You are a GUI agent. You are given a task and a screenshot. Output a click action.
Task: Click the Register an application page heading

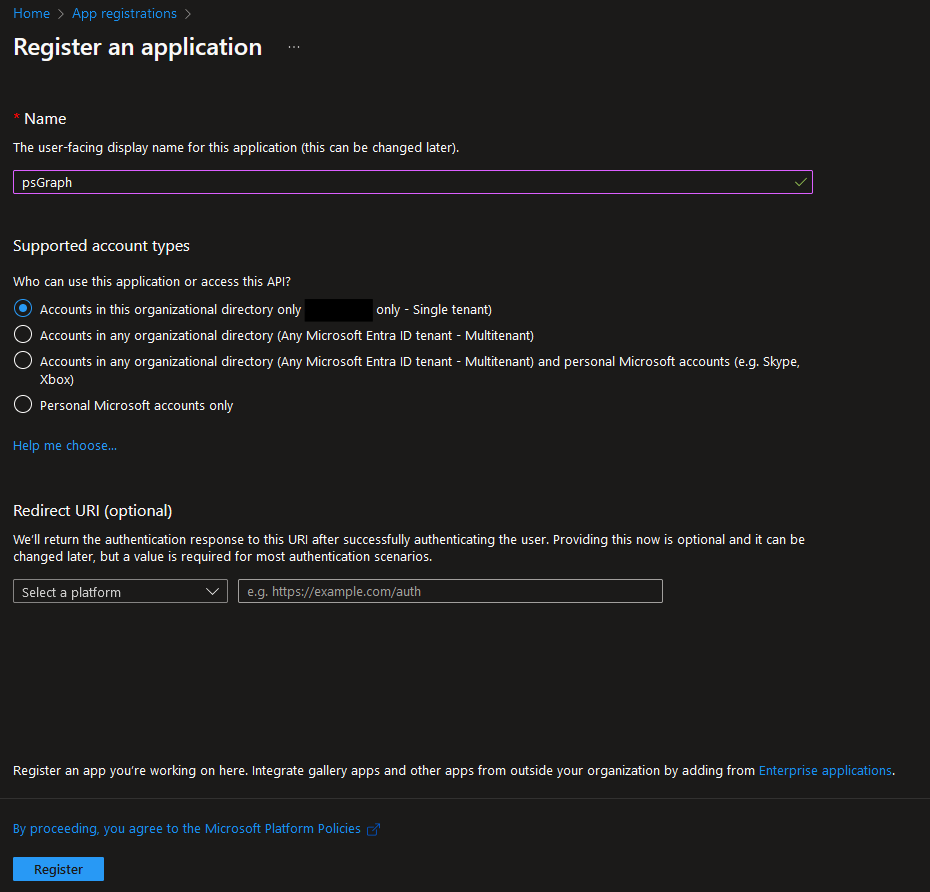tap(137, 46)
